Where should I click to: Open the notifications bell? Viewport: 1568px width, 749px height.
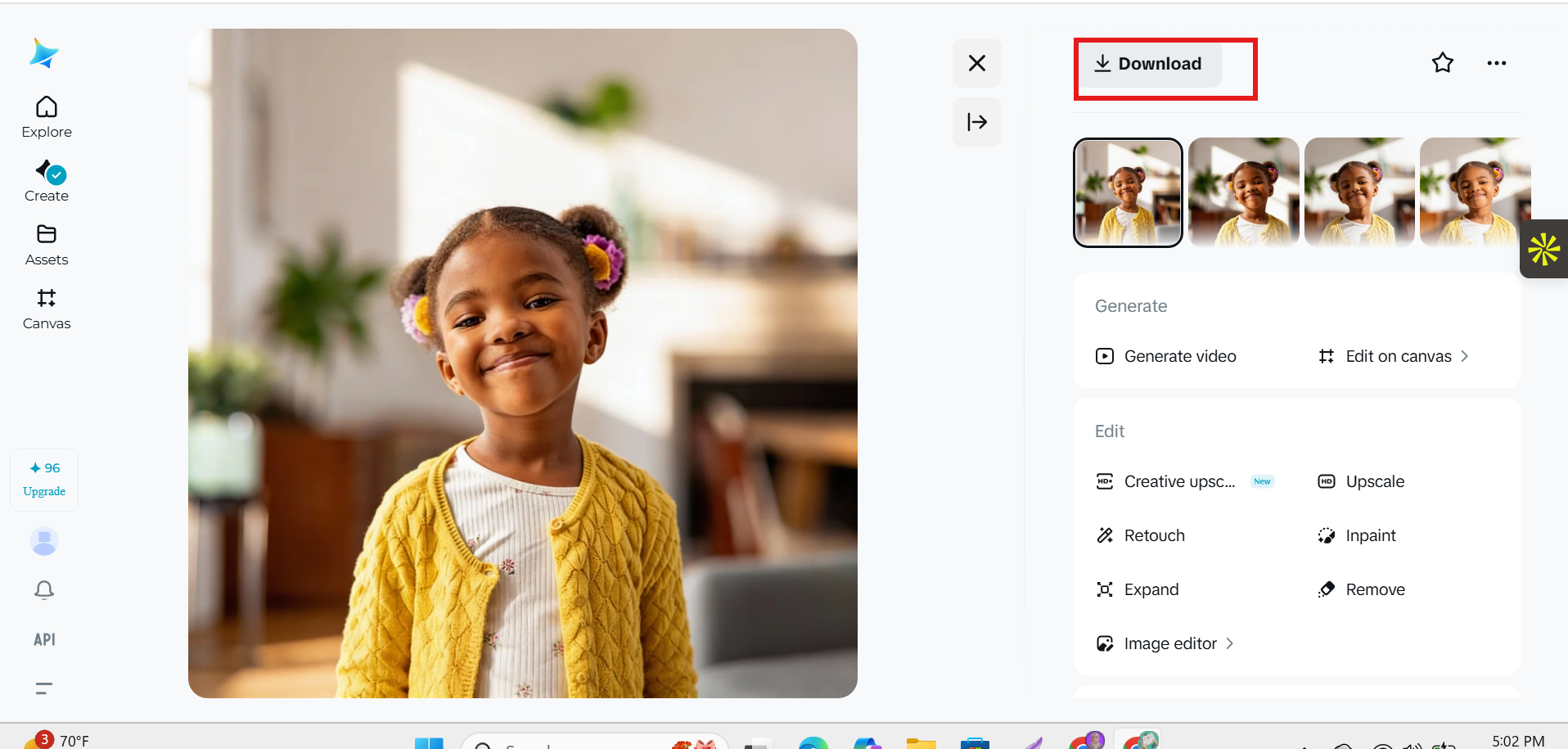[44, 590]
